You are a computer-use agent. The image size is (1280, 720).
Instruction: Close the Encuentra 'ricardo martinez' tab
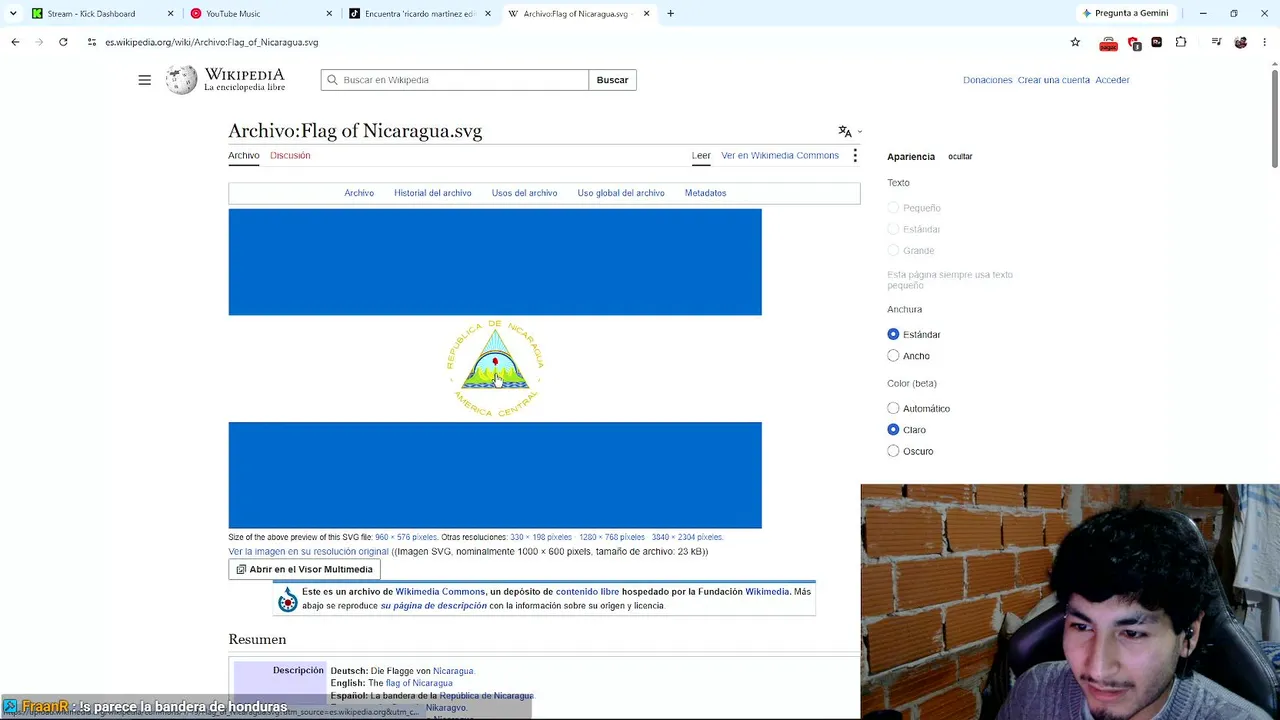pos(488,13)
